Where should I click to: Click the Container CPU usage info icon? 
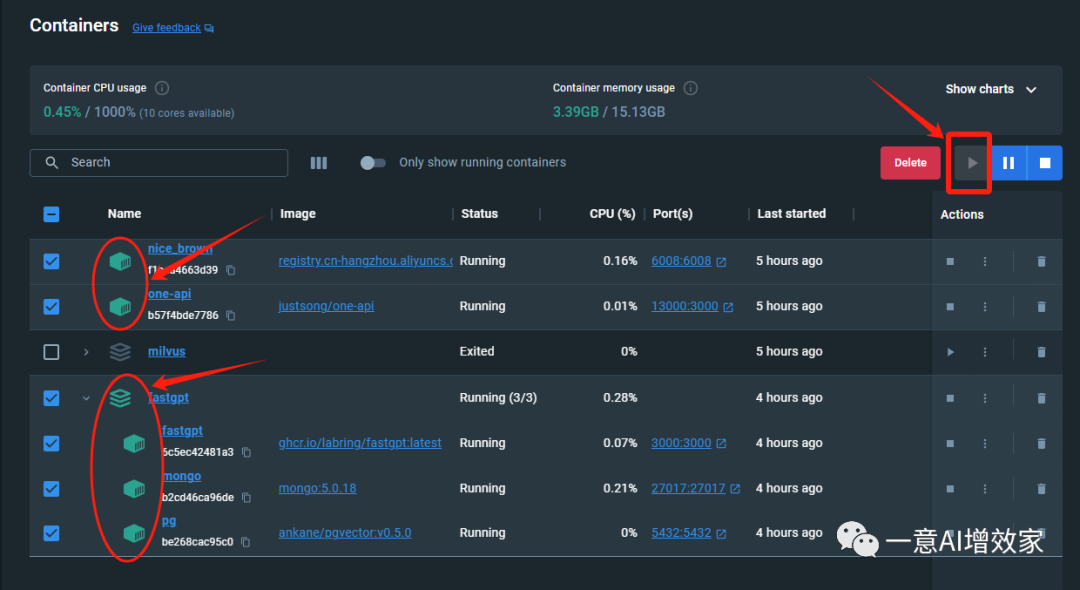pyautogui.click(x=162, y=88)
